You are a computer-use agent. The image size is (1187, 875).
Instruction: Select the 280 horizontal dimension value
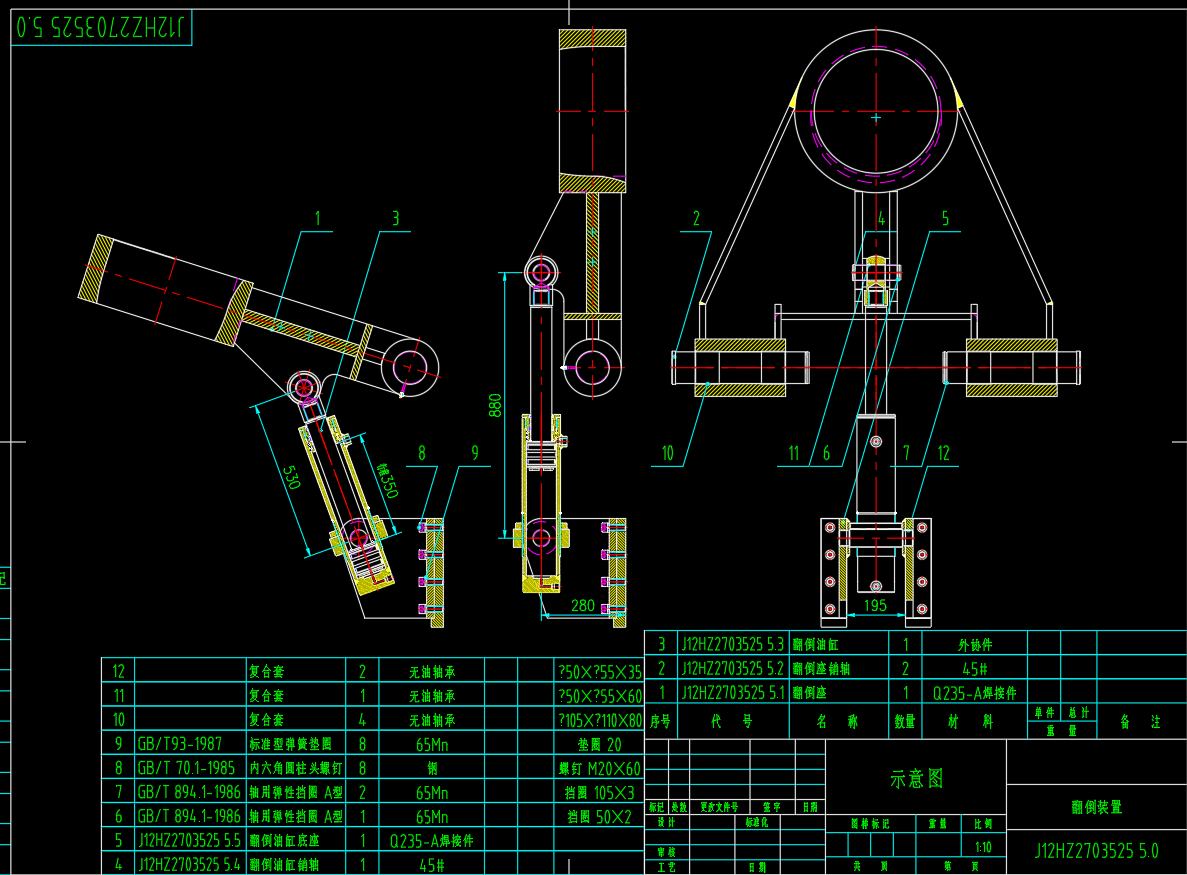[x=583, y=606]
